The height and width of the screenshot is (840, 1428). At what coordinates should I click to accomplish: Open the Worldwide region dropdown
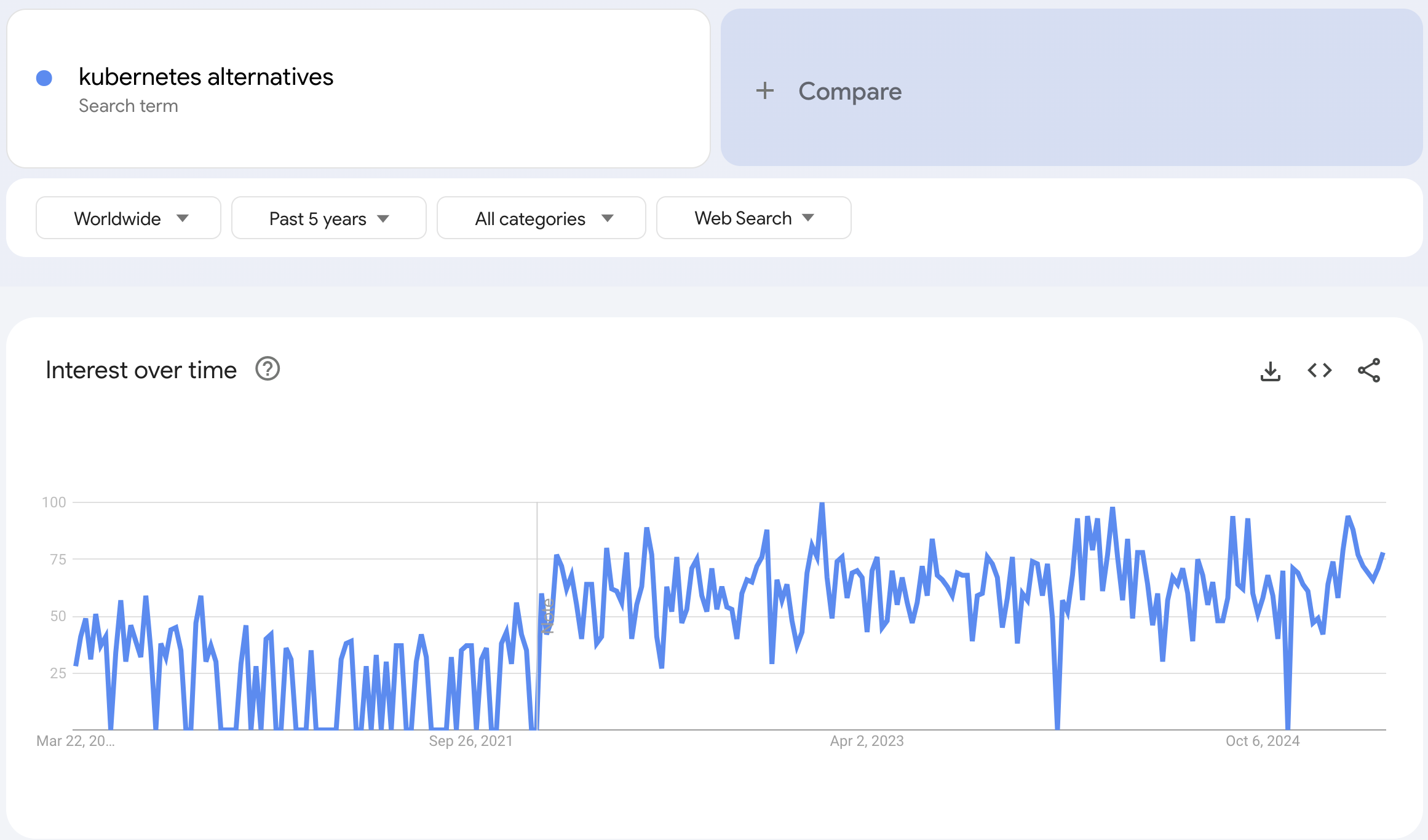129,218
